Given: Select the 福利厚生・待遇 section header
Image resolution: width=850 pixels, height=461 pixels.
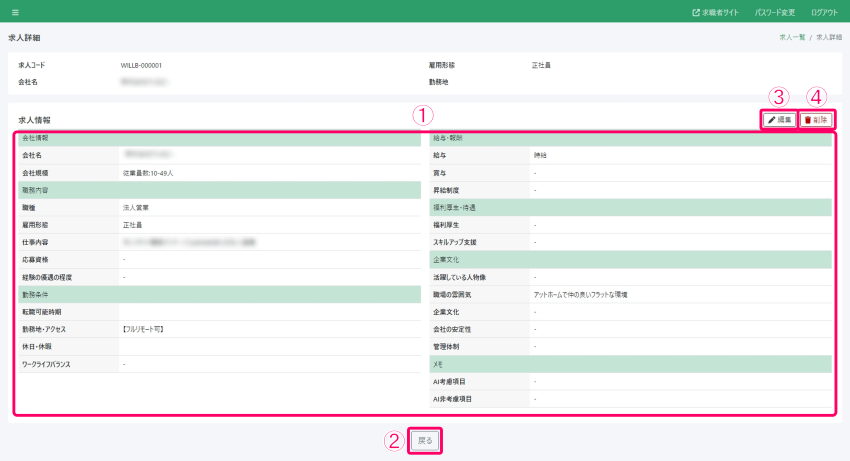Looking at the screenshot, I should pos(454,207).
